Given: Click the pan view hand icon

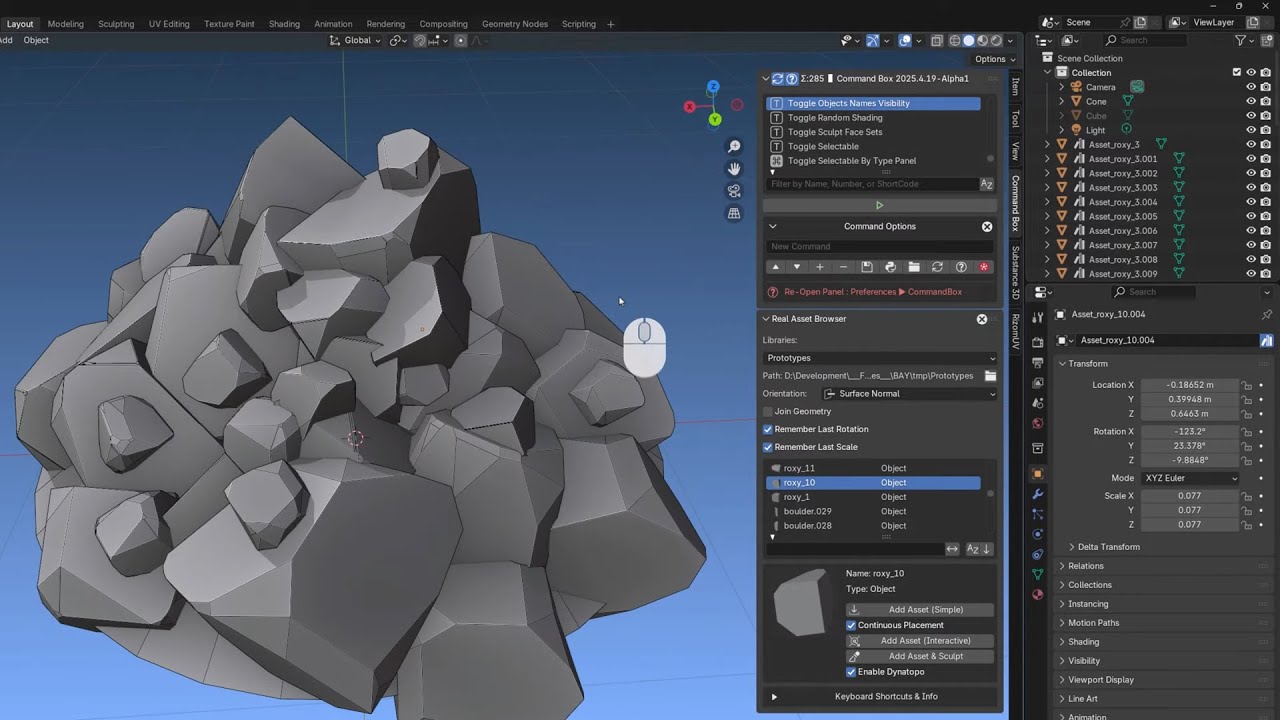Looking at the screenshot, I should 734,169.
